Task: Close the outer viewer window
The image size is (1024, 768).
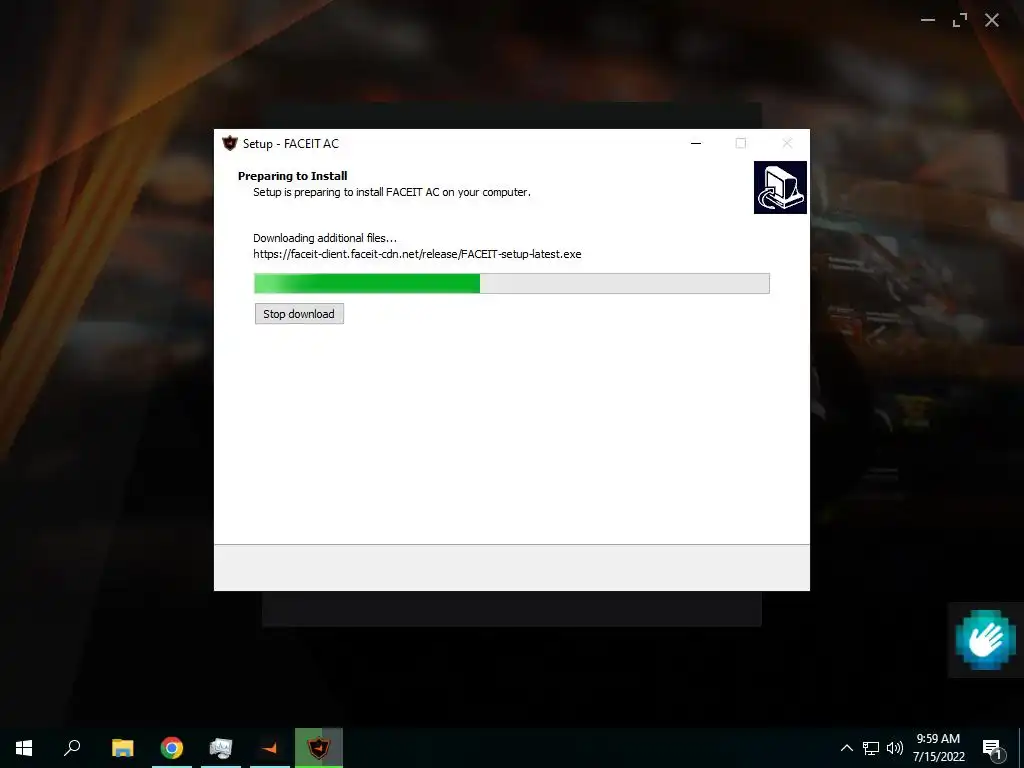Action: point(992,20)
